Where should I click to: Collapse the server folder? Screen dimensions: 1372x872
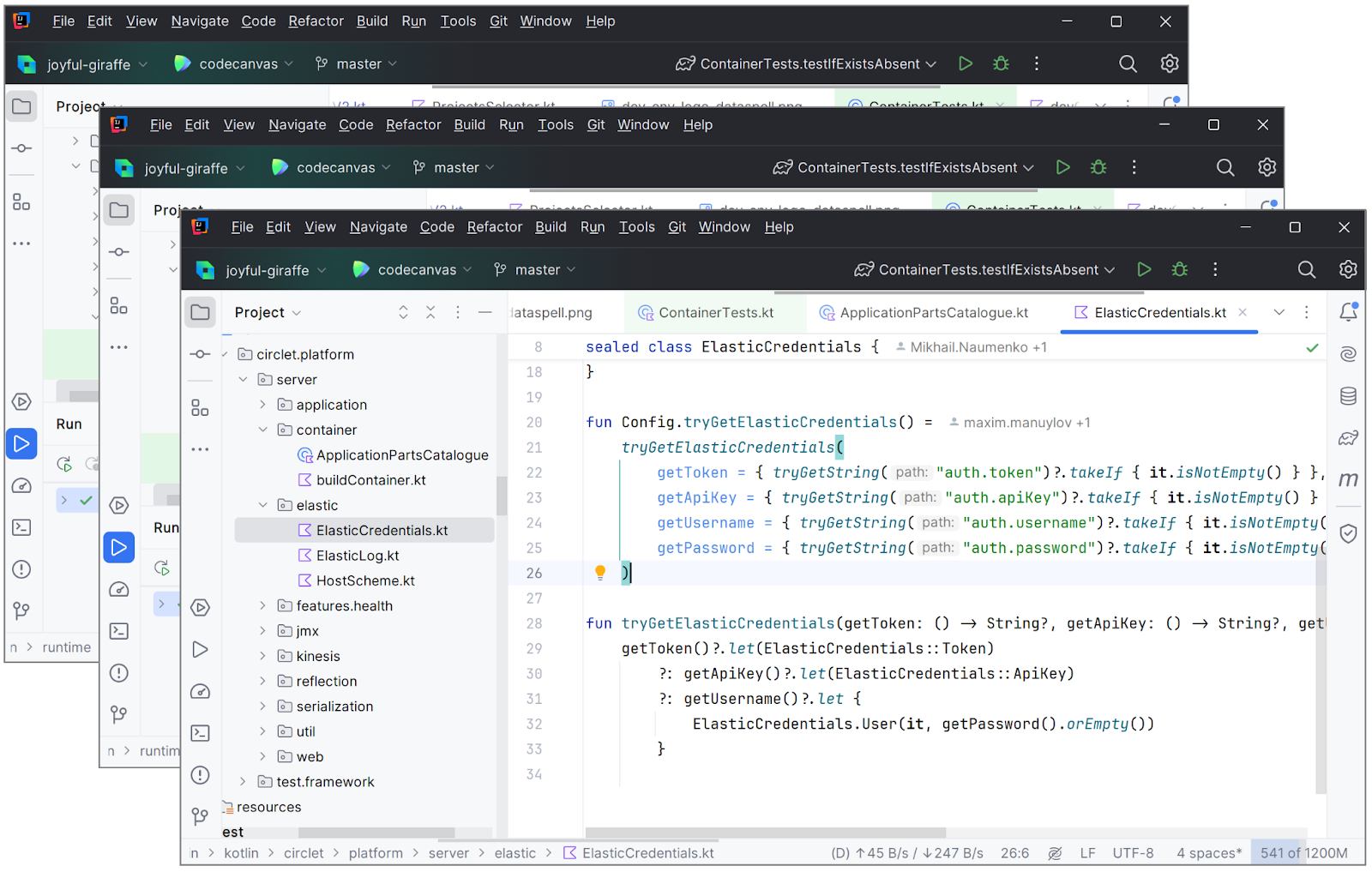click(x=244, y=379)
